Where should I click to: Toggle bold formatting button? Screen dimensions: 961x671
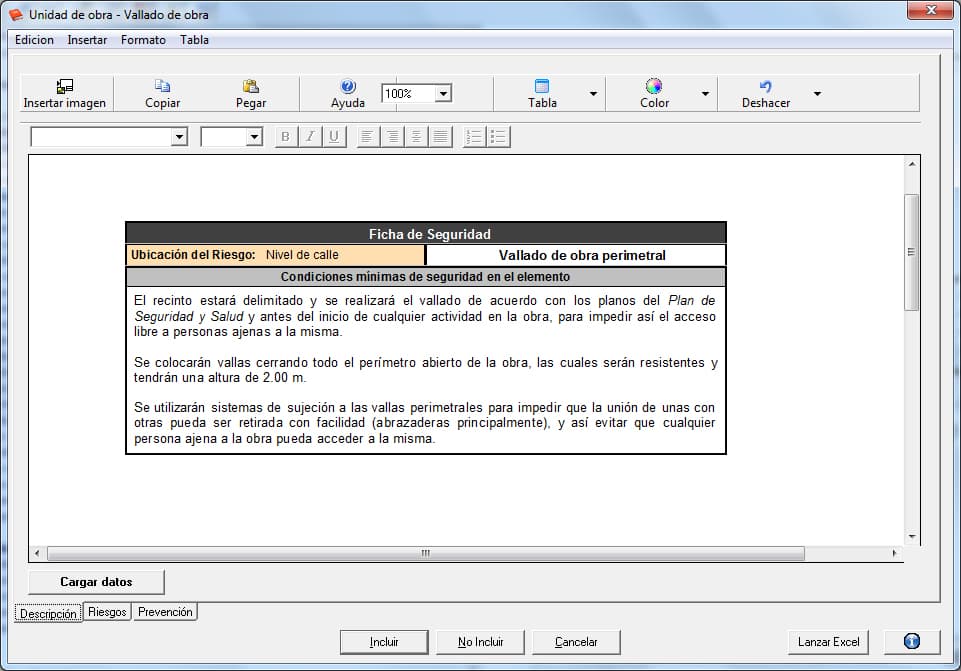coord(285,137)
